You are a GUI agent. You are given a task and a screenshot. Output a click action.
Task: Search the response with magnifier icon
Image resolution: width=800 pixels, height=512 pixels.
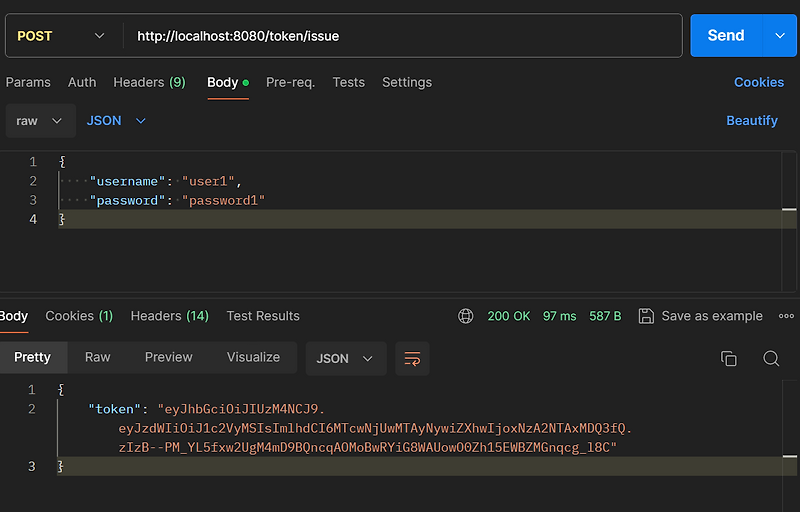(771, 358)
